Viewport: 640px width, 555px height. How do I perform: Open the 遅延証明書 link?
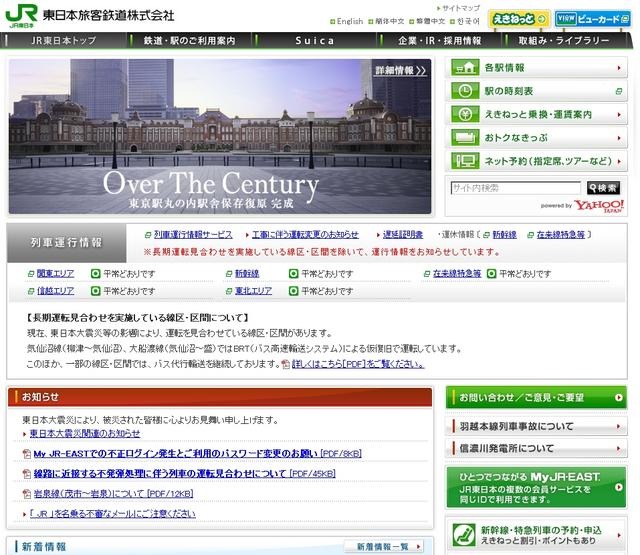402,235
